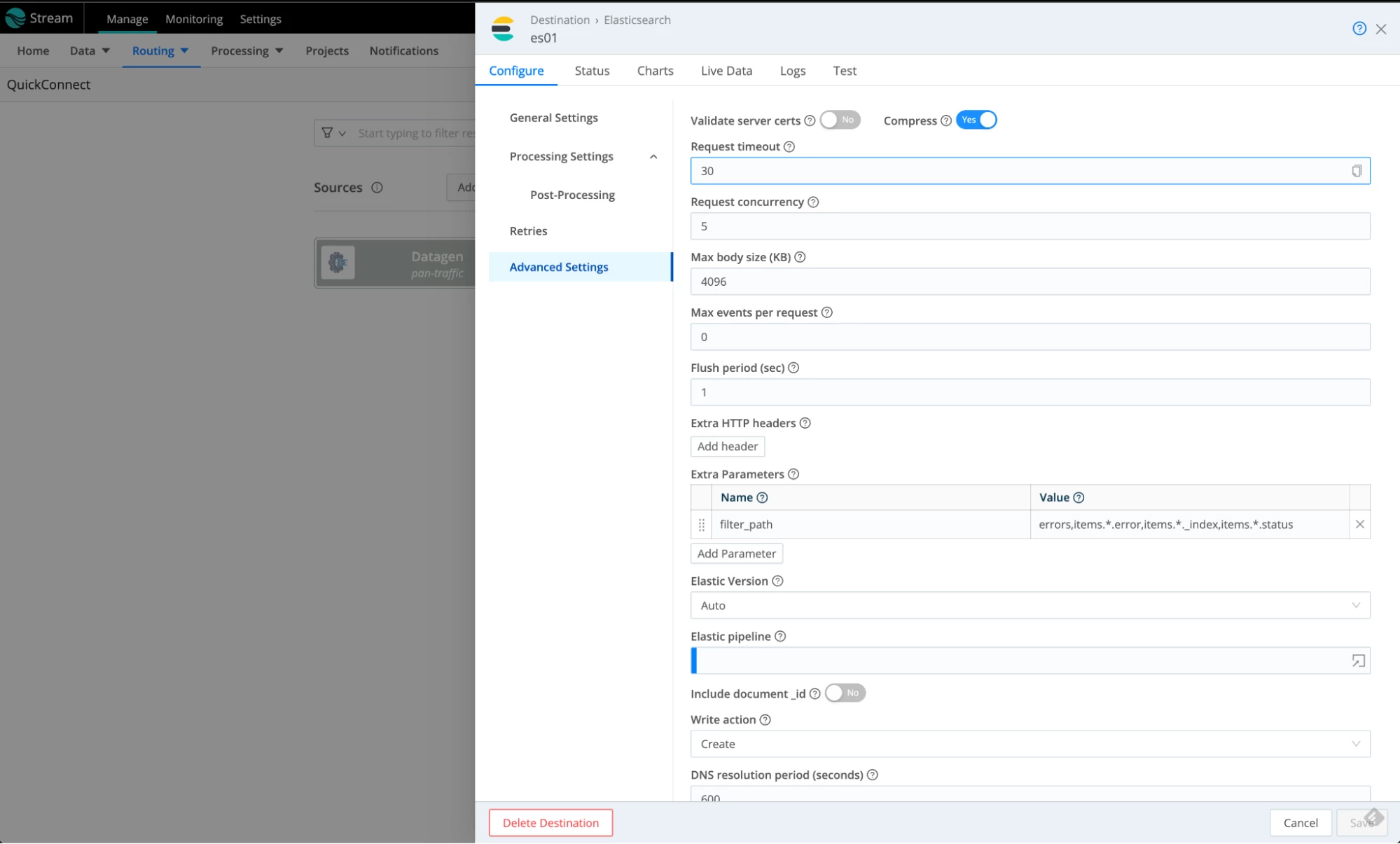The width and height of the screenshot is (1400, 844).
Task: Click the Max body size input field
Action: 1030,282
